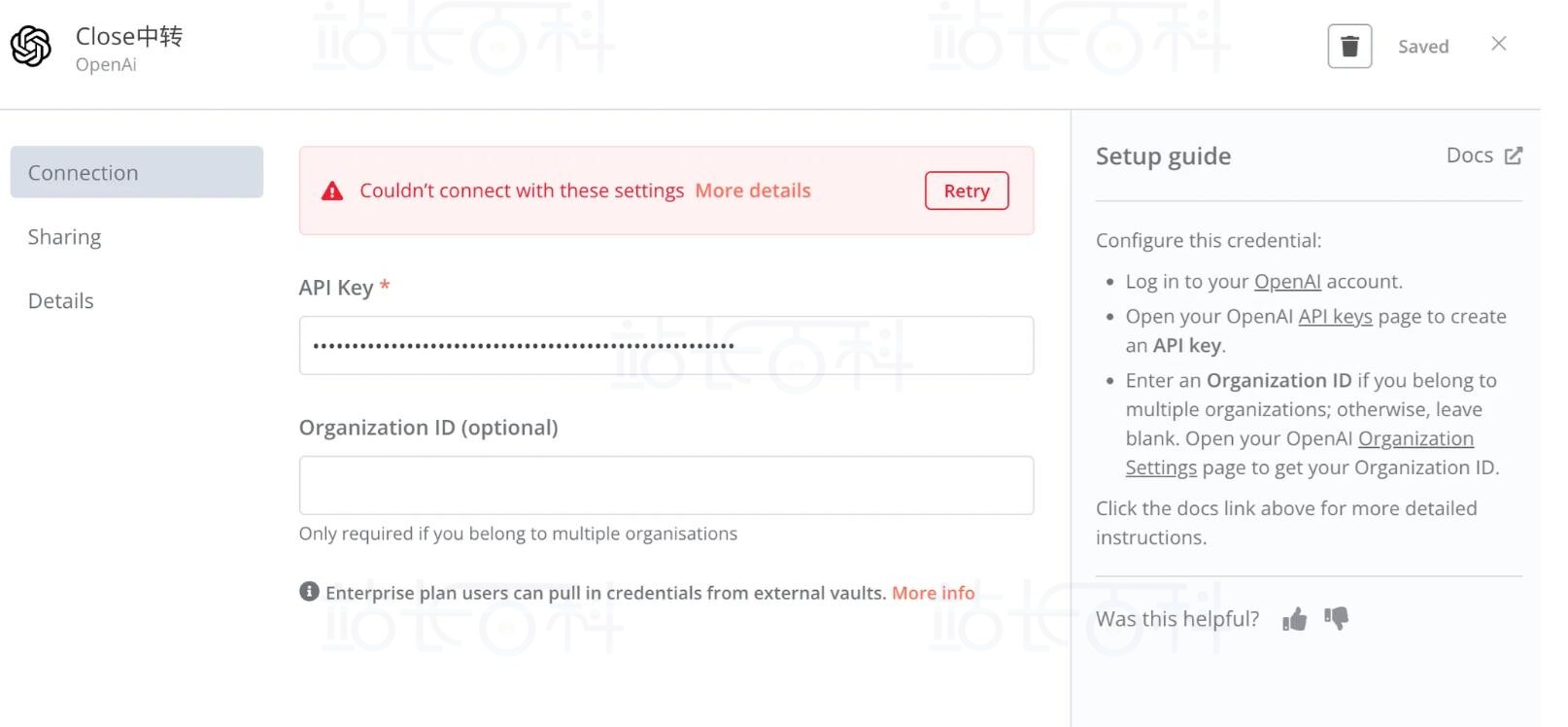Follow the OpenAI account link

(x=1287, y=281)
